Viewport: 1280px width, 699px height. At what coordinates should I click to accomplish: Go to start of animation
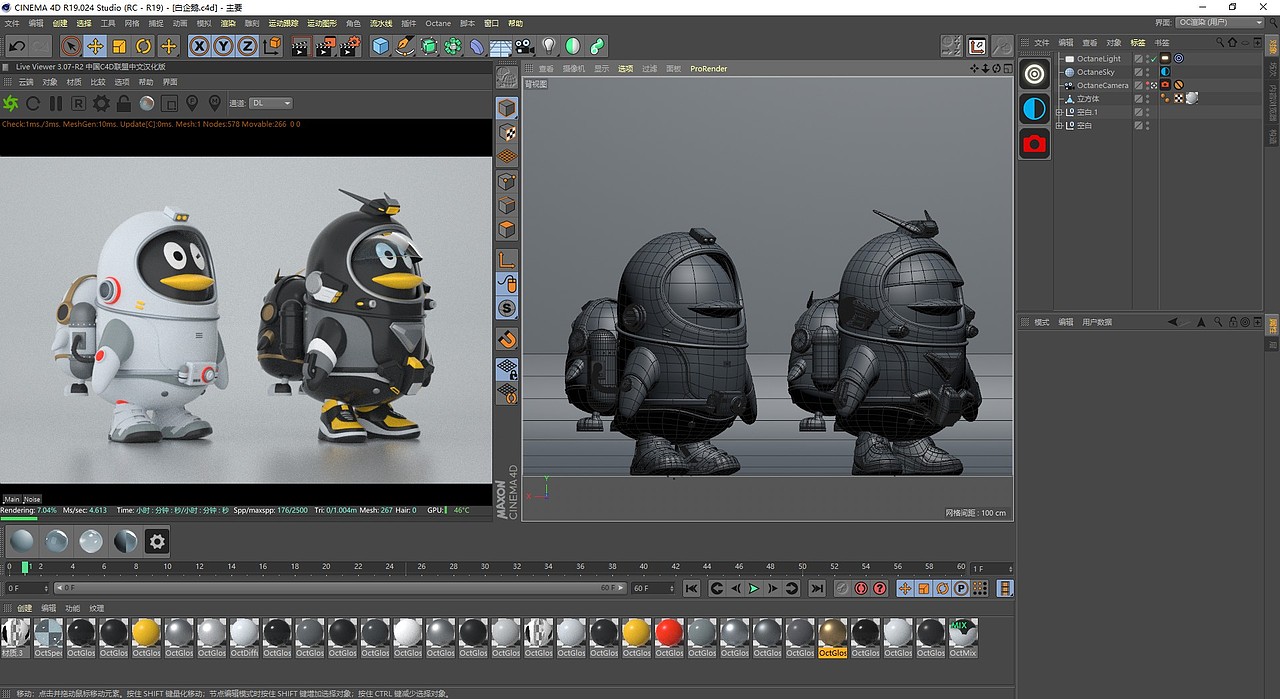tap(691, 588)
